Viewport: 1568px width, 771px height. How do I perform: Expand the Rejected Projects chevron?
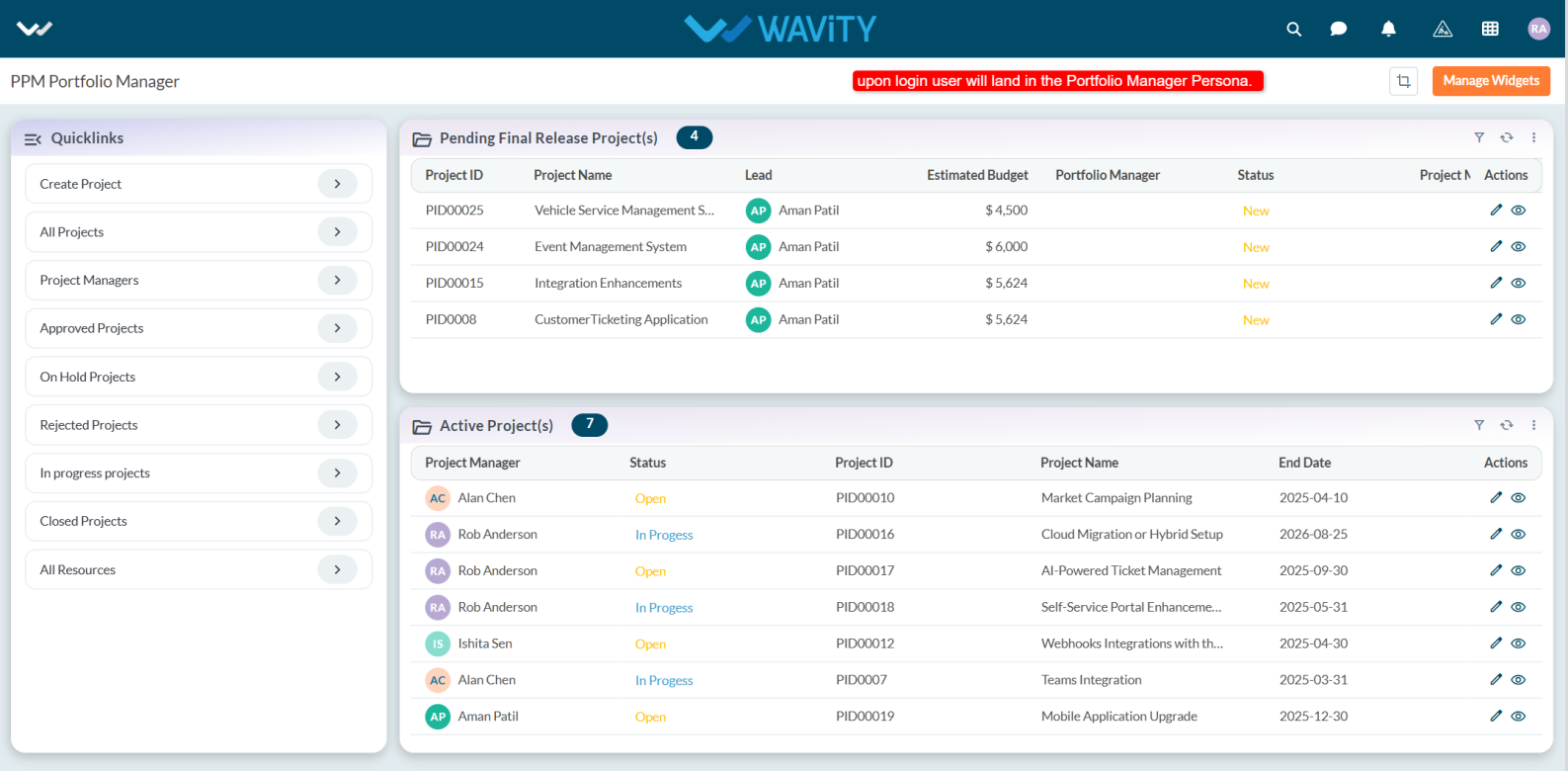337,424
